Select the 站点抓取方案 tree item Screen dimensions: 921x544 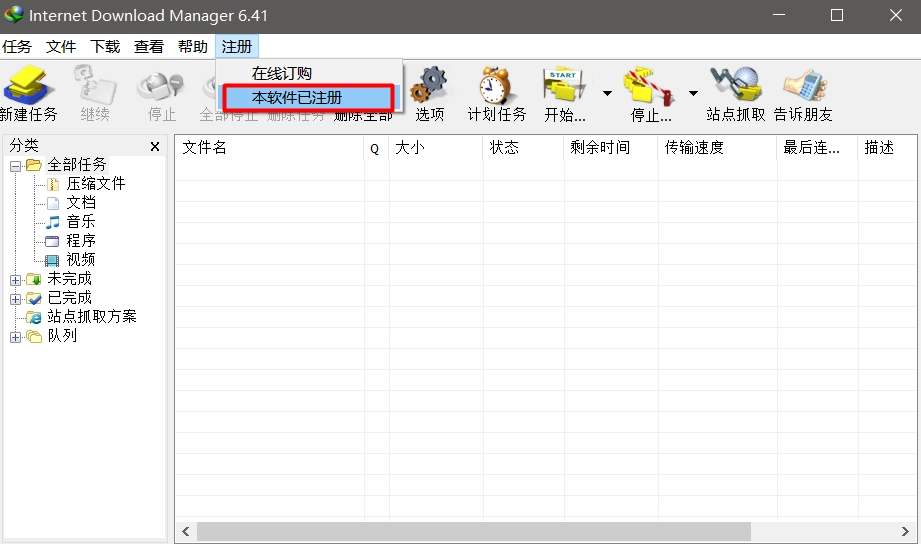92,316
